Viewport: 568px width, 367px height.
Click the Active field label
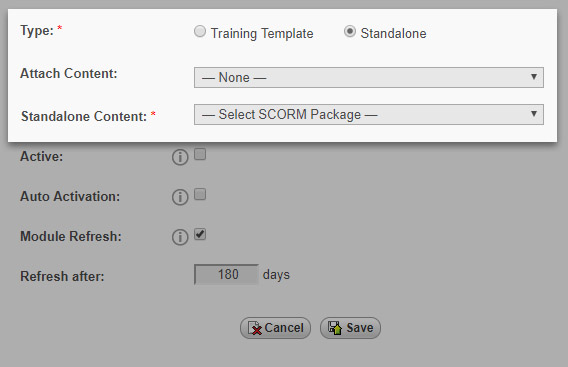tap(41, 157)
